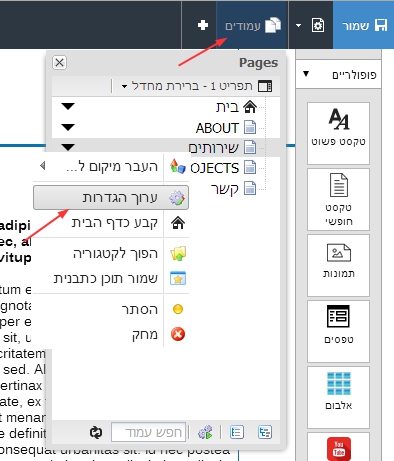The image size is (394, 461).
Task: Add the טקסט פשוט text widget
Action: point(338,133)
